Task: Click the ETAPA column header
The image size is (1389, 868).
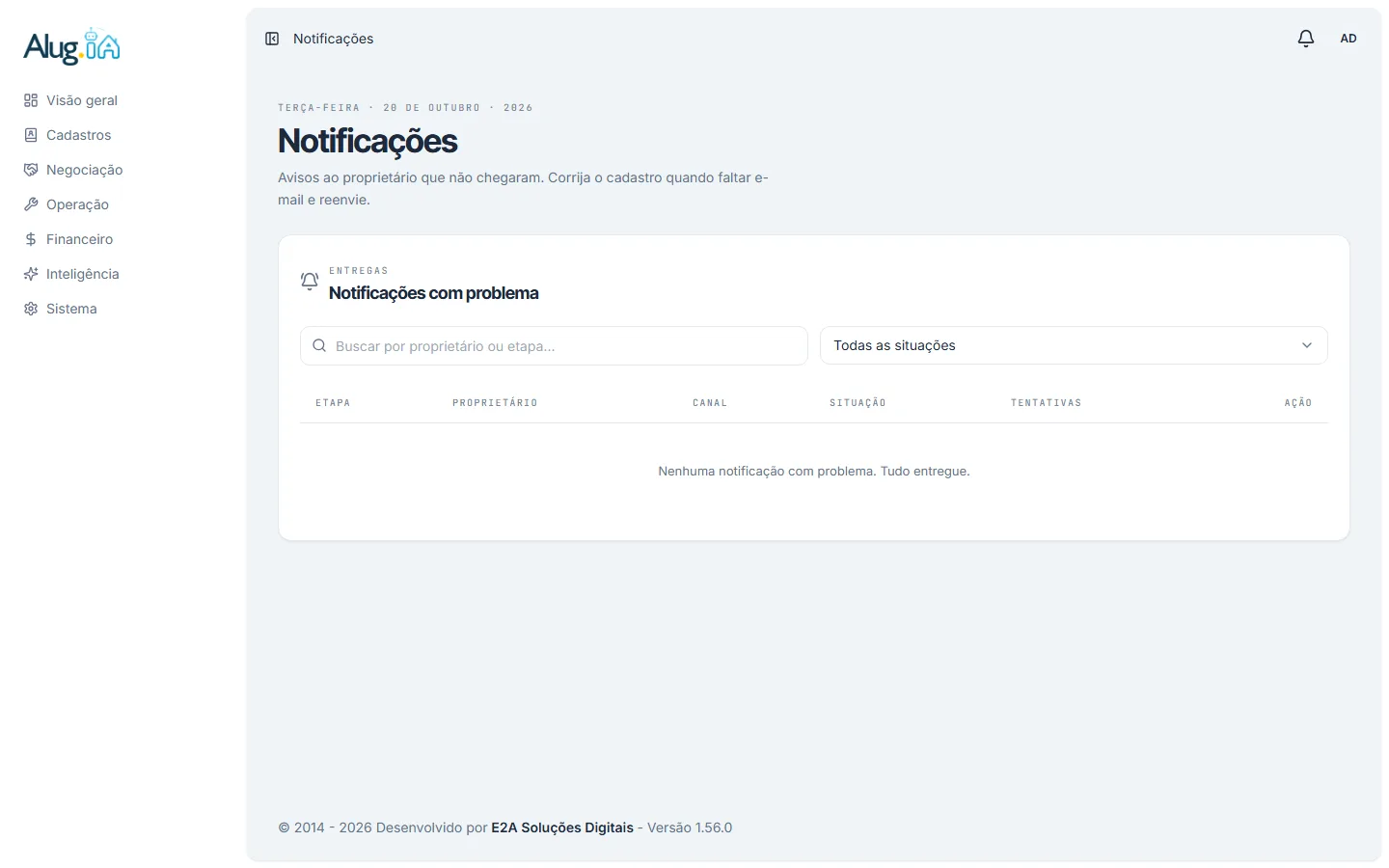Action: [333, 403]
